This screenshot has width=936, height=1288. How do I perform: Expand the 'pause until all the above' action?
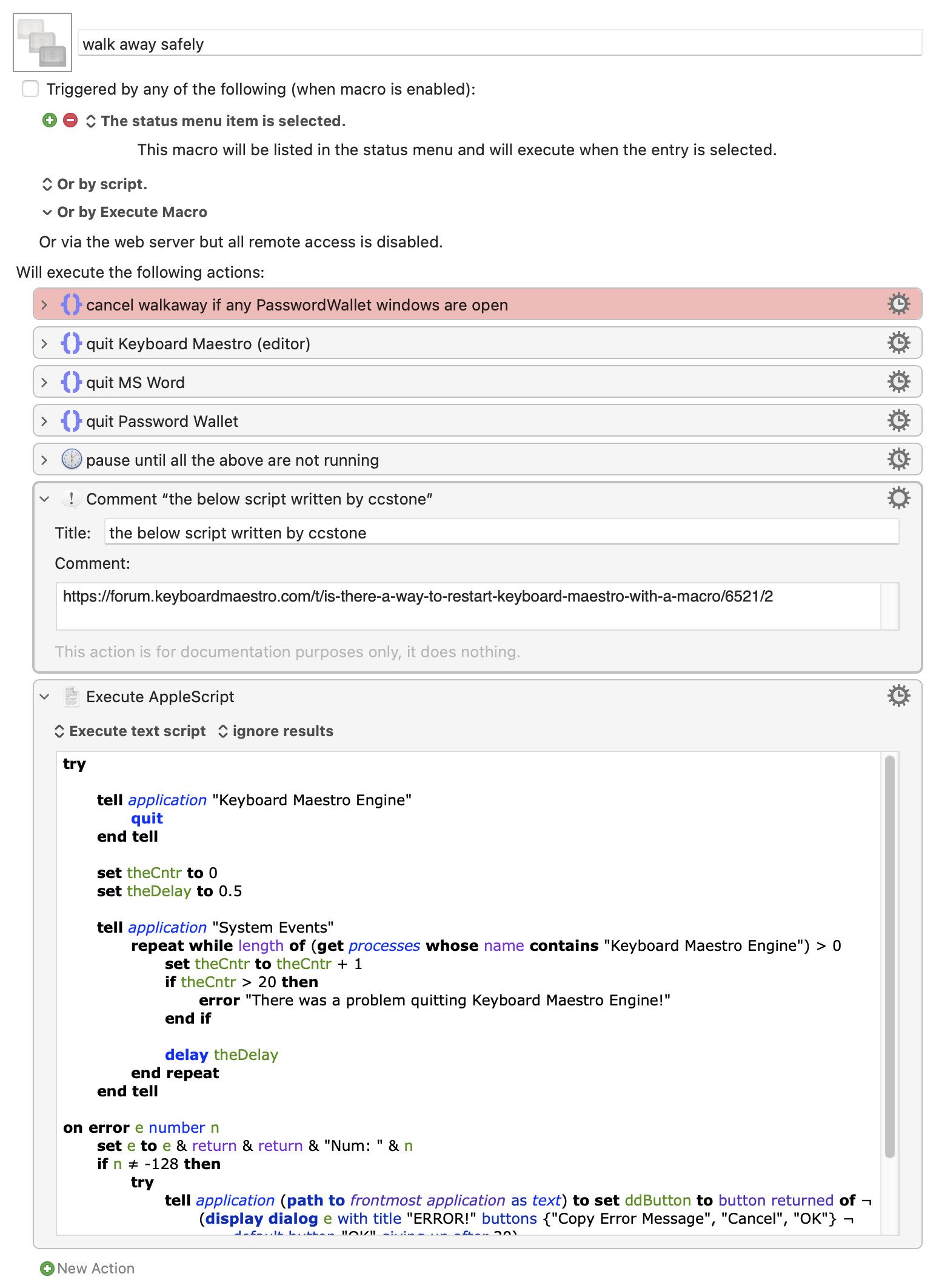click(x=44, y=460)
